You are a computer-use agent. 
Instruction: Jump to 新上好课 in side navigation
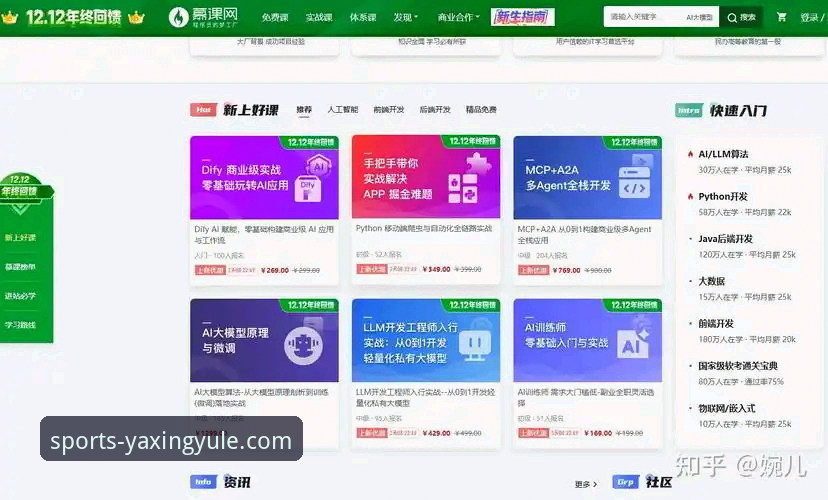[x=21, y=238]
